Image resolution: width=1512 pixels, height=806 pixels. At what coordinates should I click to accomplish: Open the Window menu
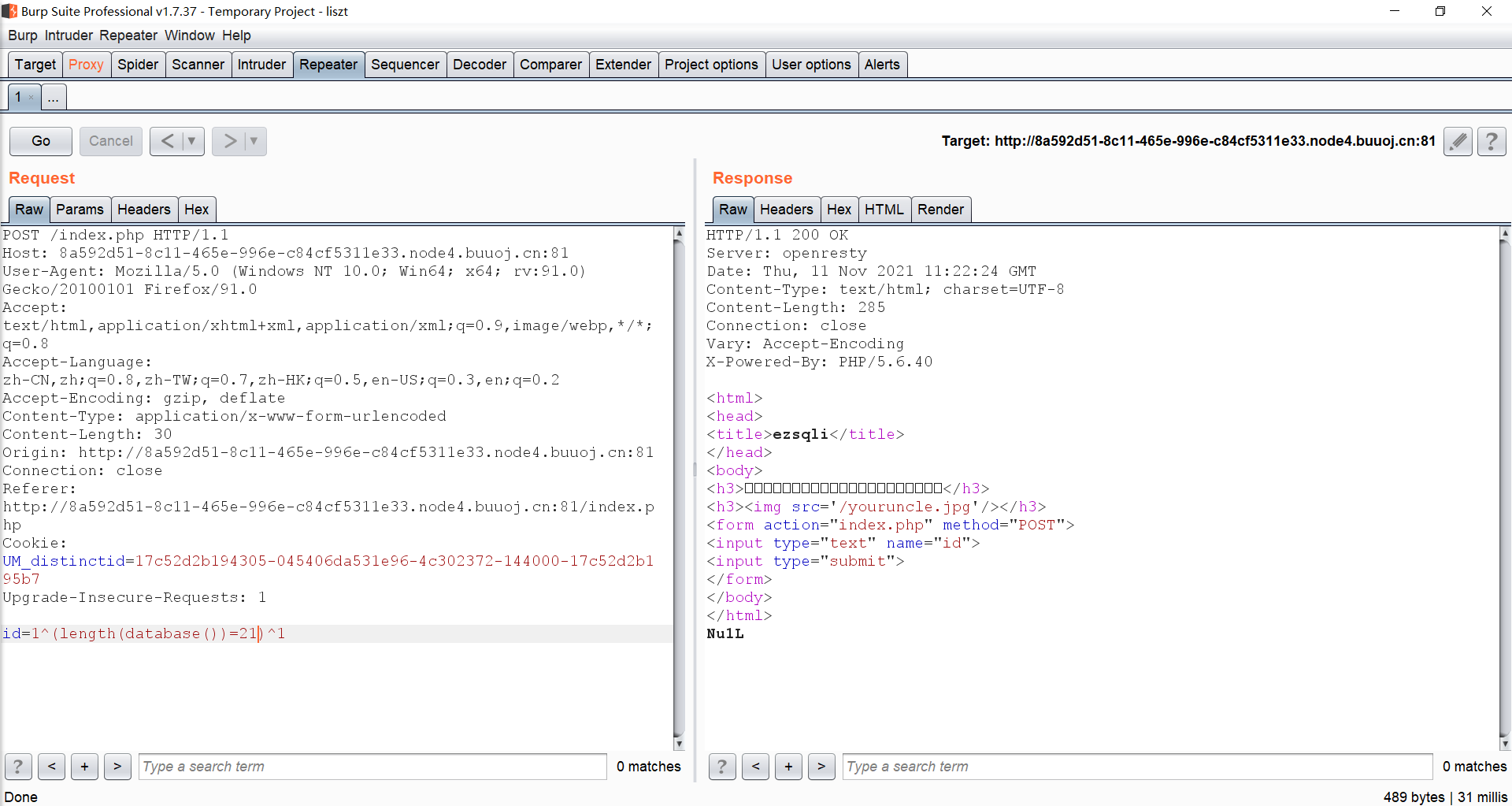(189, 35)
